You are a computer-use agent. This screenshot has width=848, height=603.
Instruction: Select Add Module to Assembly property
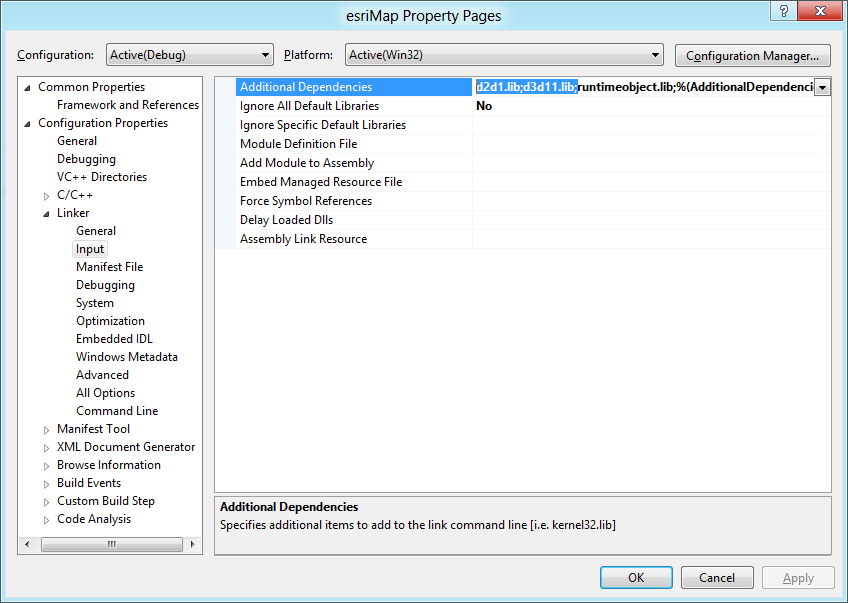coord(354,163)
